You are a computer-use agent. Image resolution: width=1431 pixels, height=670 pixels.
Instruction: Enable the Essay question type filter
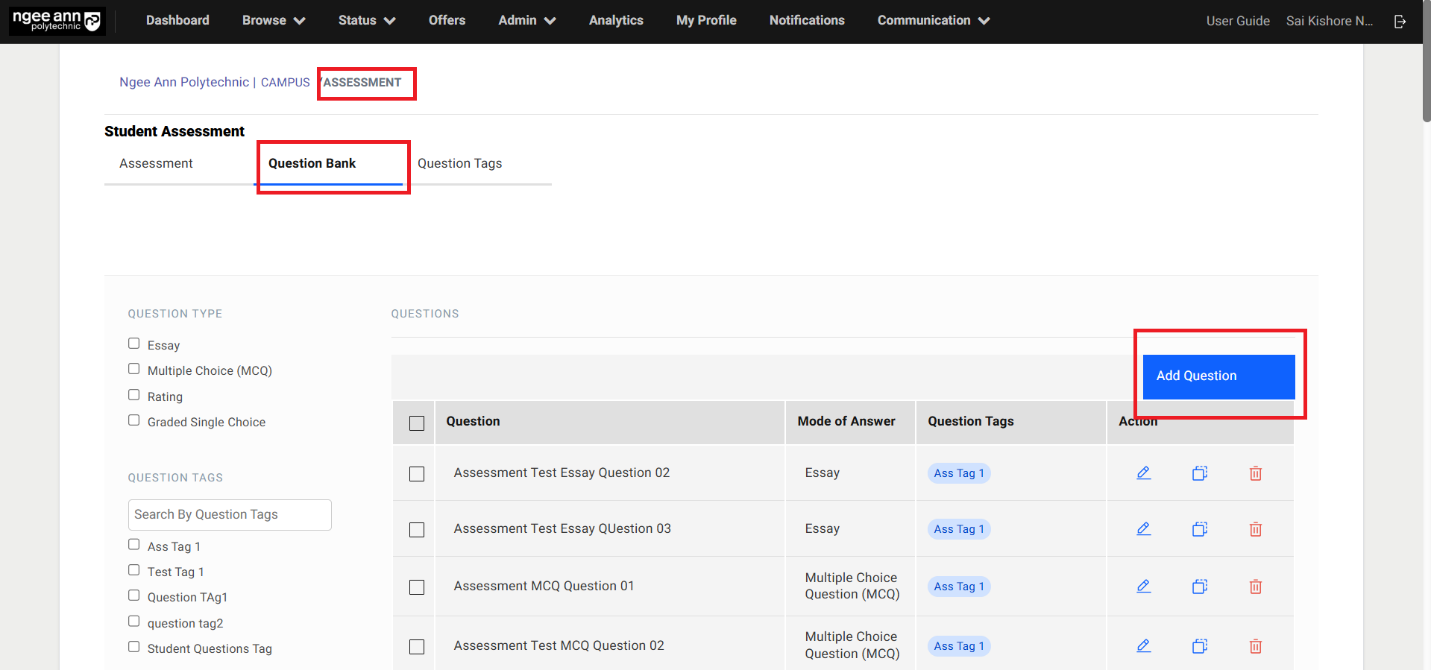(134, 344)
